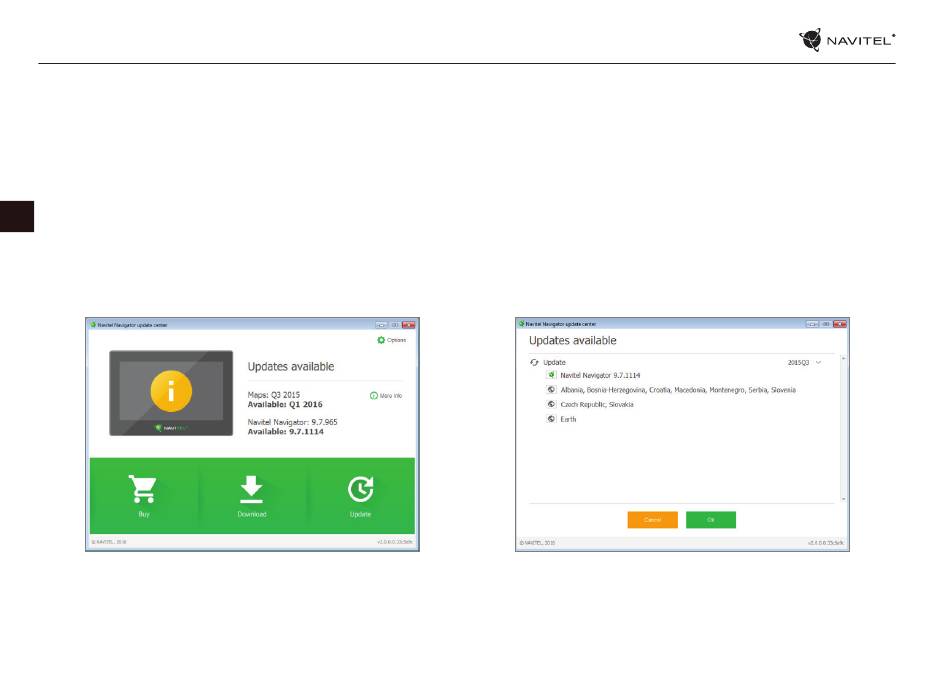Screen dimensions: 950x673
Task: Click the globe icon beside the Albania map pack
Action: [551, 390]
